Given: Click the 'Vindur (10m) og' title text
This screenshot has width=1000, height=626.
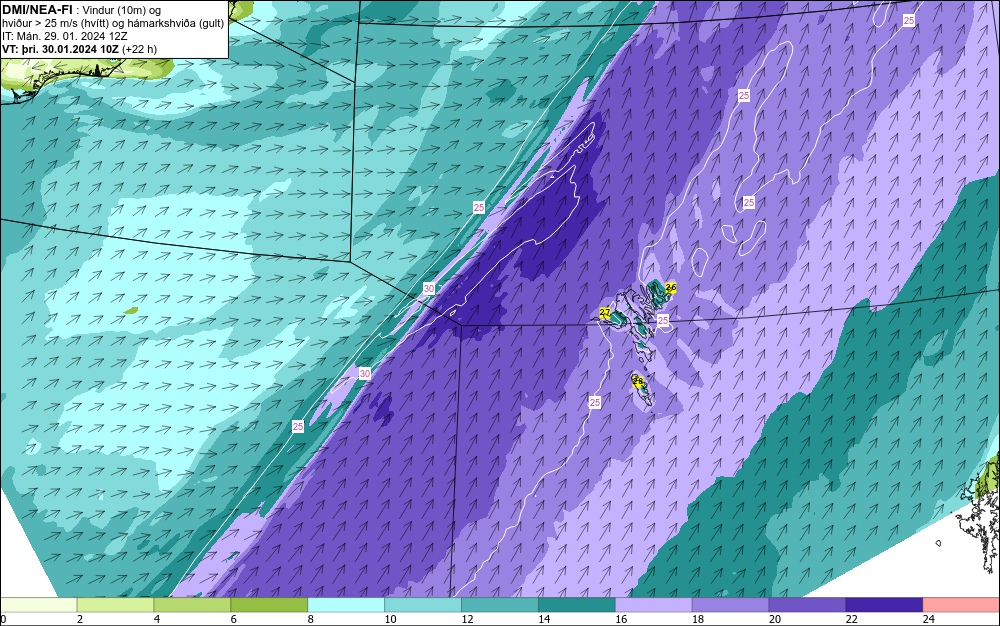Looking at the screenshot, I should 122,10.
